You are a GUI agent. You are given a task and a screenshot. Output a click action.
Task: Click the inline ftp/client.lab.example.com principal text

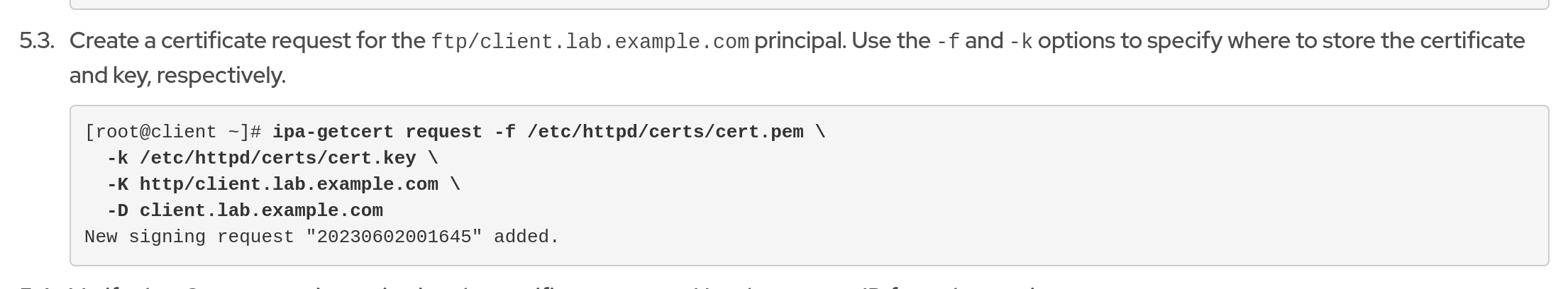click(x=590, y=42)
